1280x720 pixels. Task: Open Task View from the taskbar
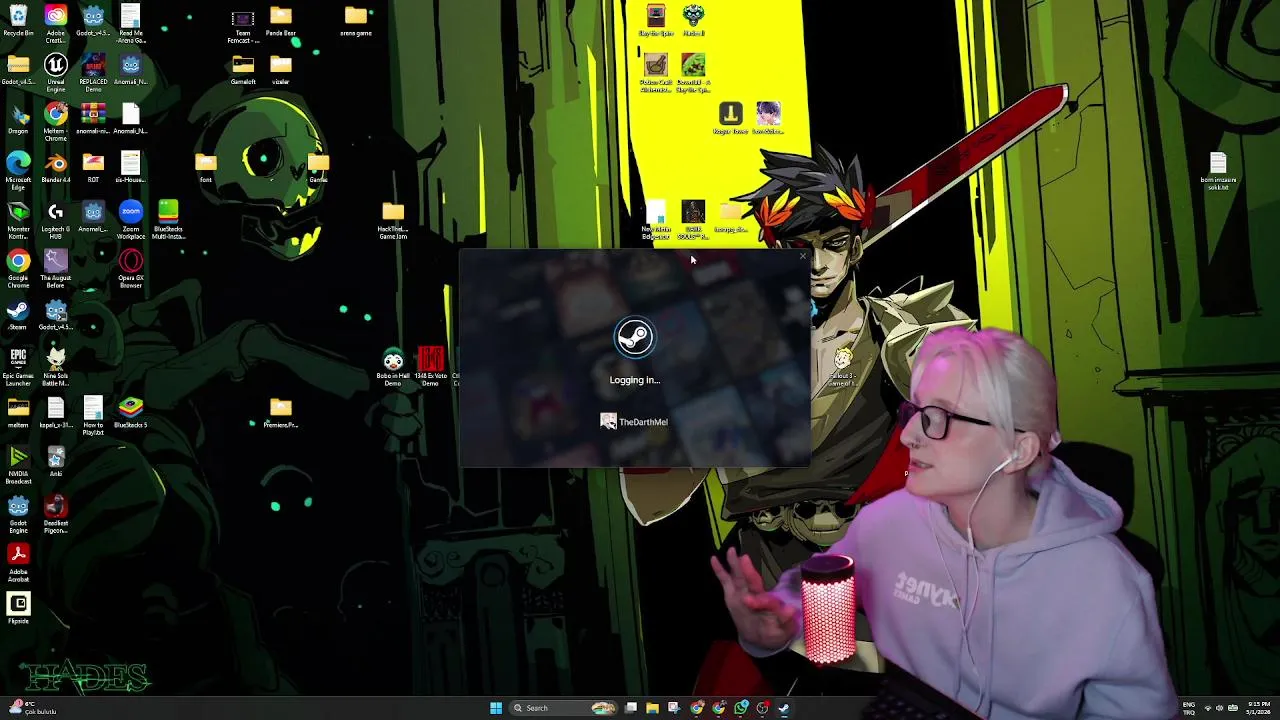tap(631, 708)
